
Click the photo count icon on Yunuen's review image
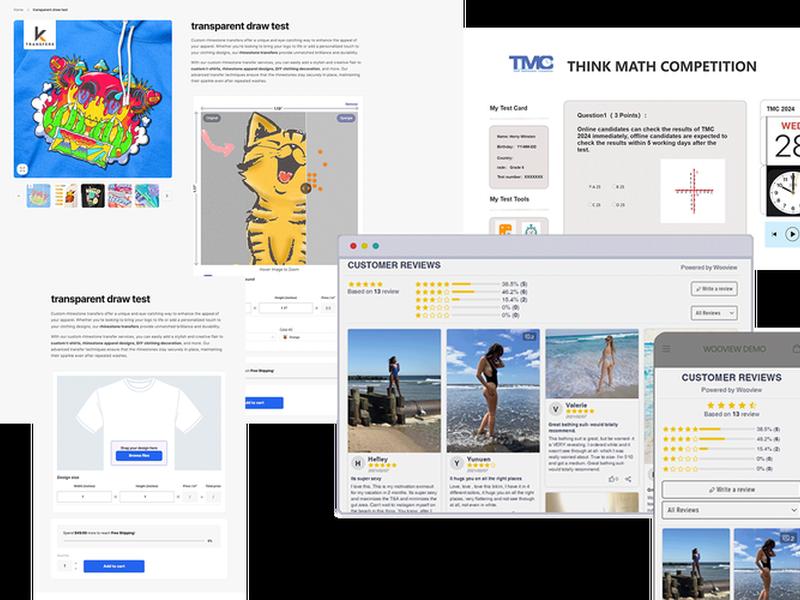[x=529, y=336]
